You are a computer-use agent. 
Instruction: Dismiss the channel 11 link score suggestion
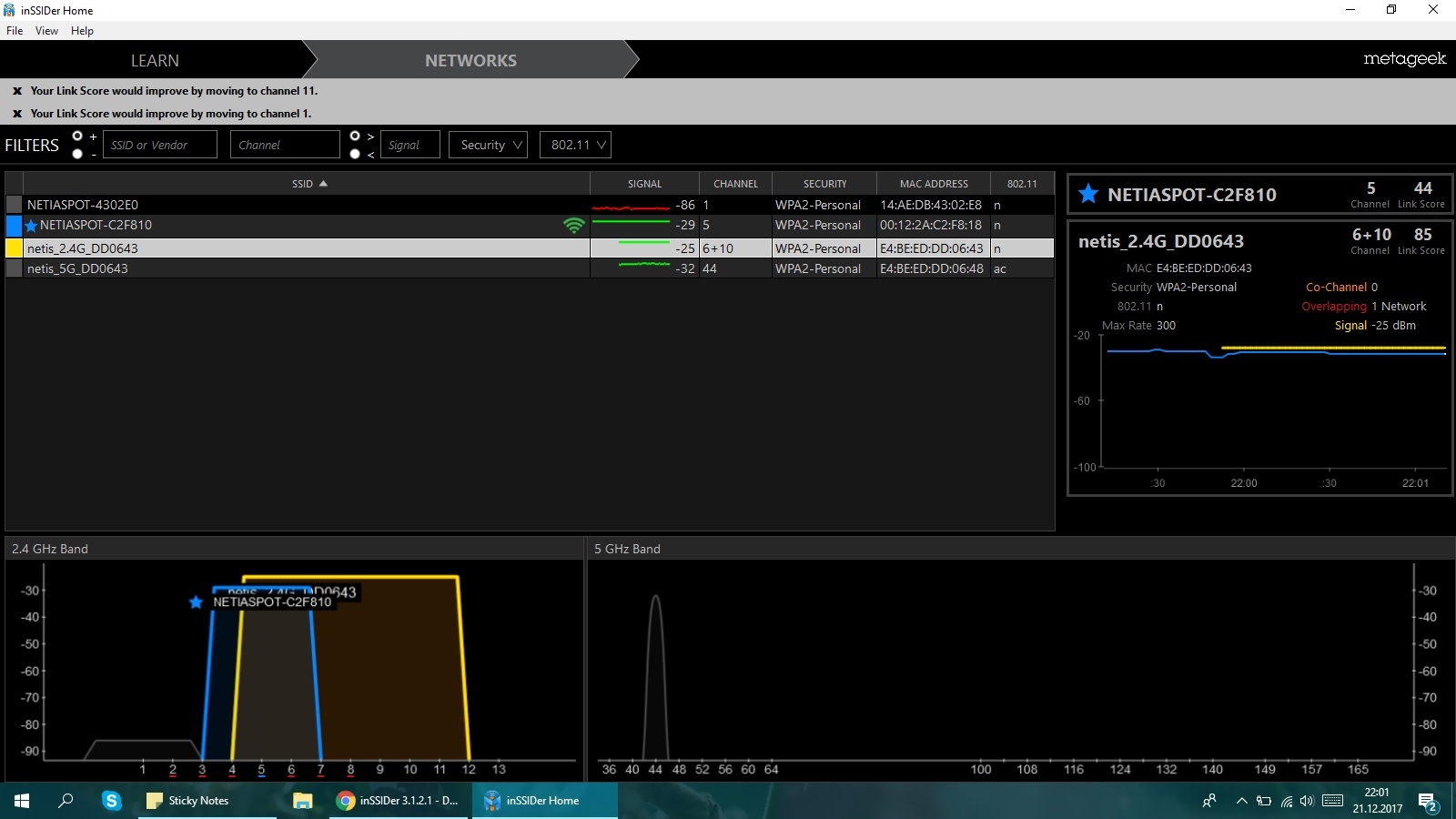pos(16,91)
